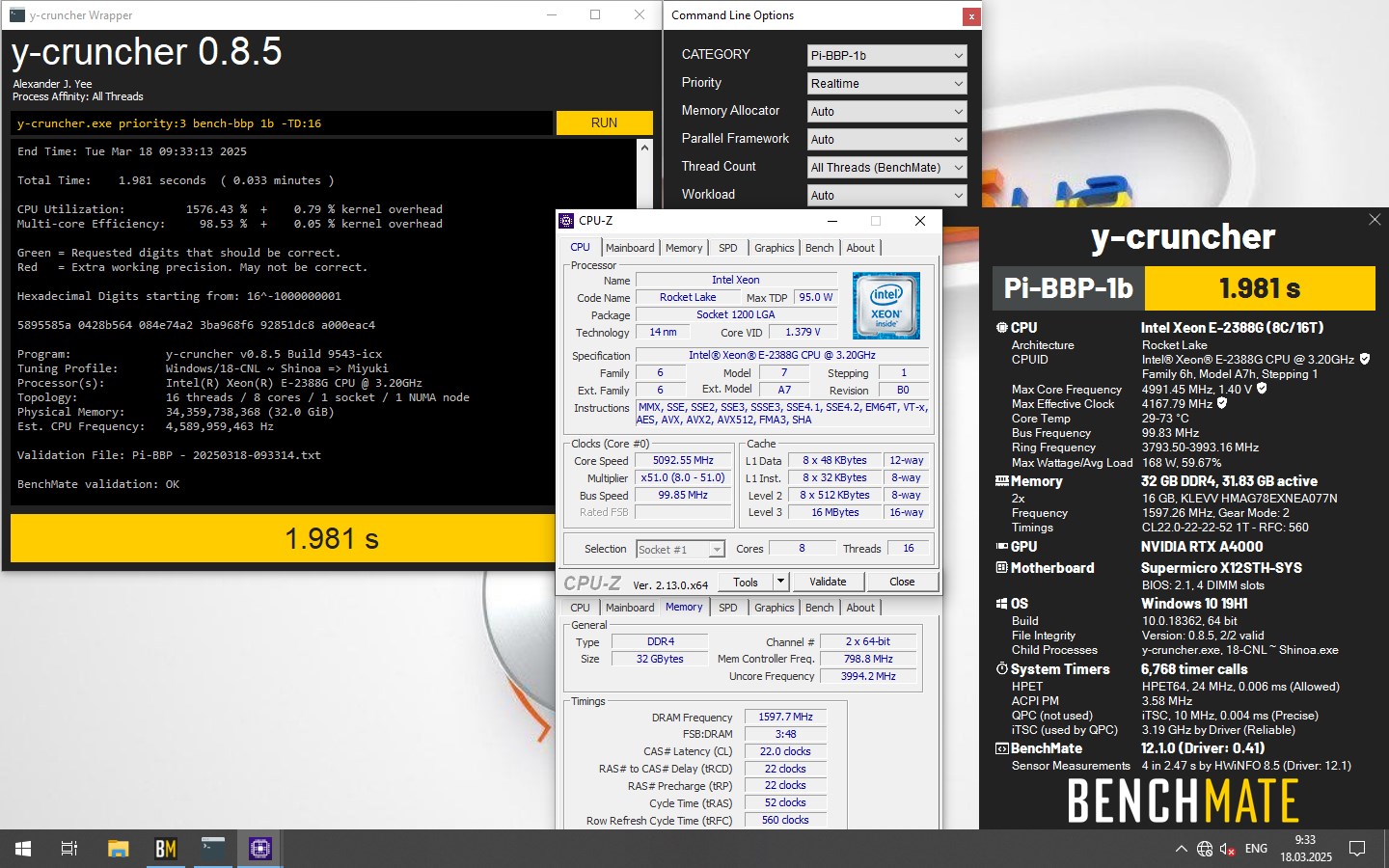Expand the Memory Allocator dropdown
Viewport: 1389px width, 868px height.
[x=886, y=112]
